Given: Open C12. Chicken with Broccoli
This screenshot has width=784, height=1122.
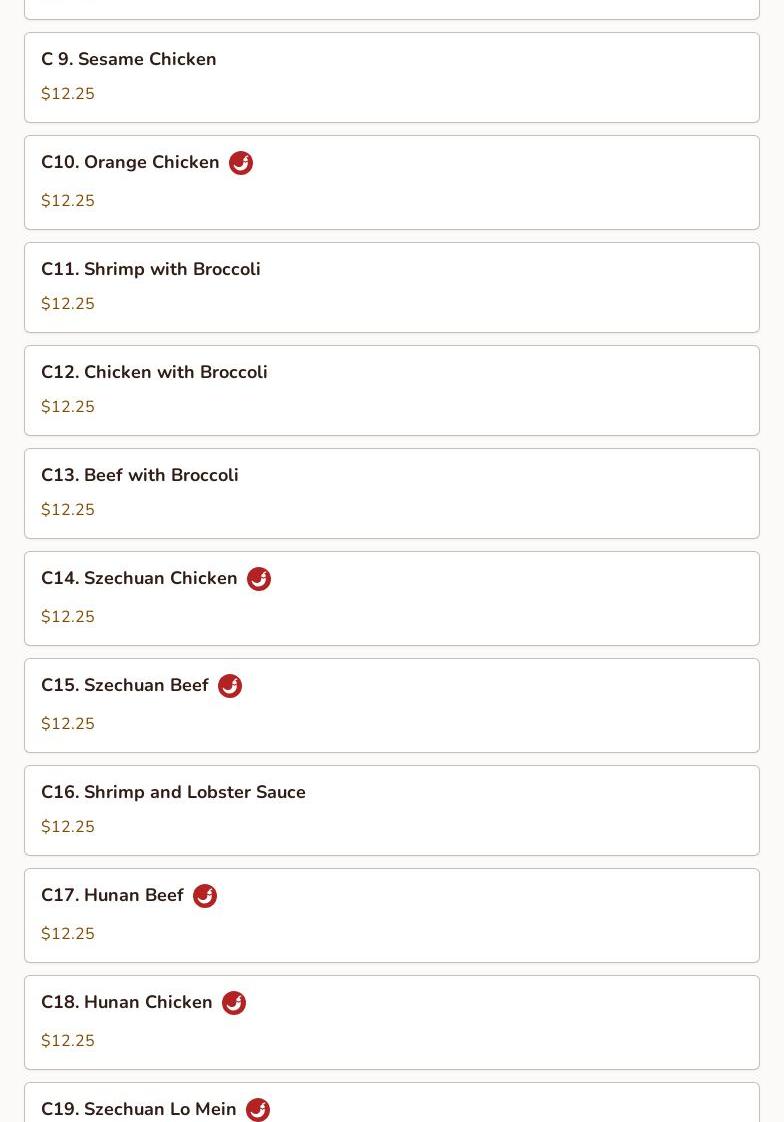Looking at the screenshot, I should click(154, 372).
